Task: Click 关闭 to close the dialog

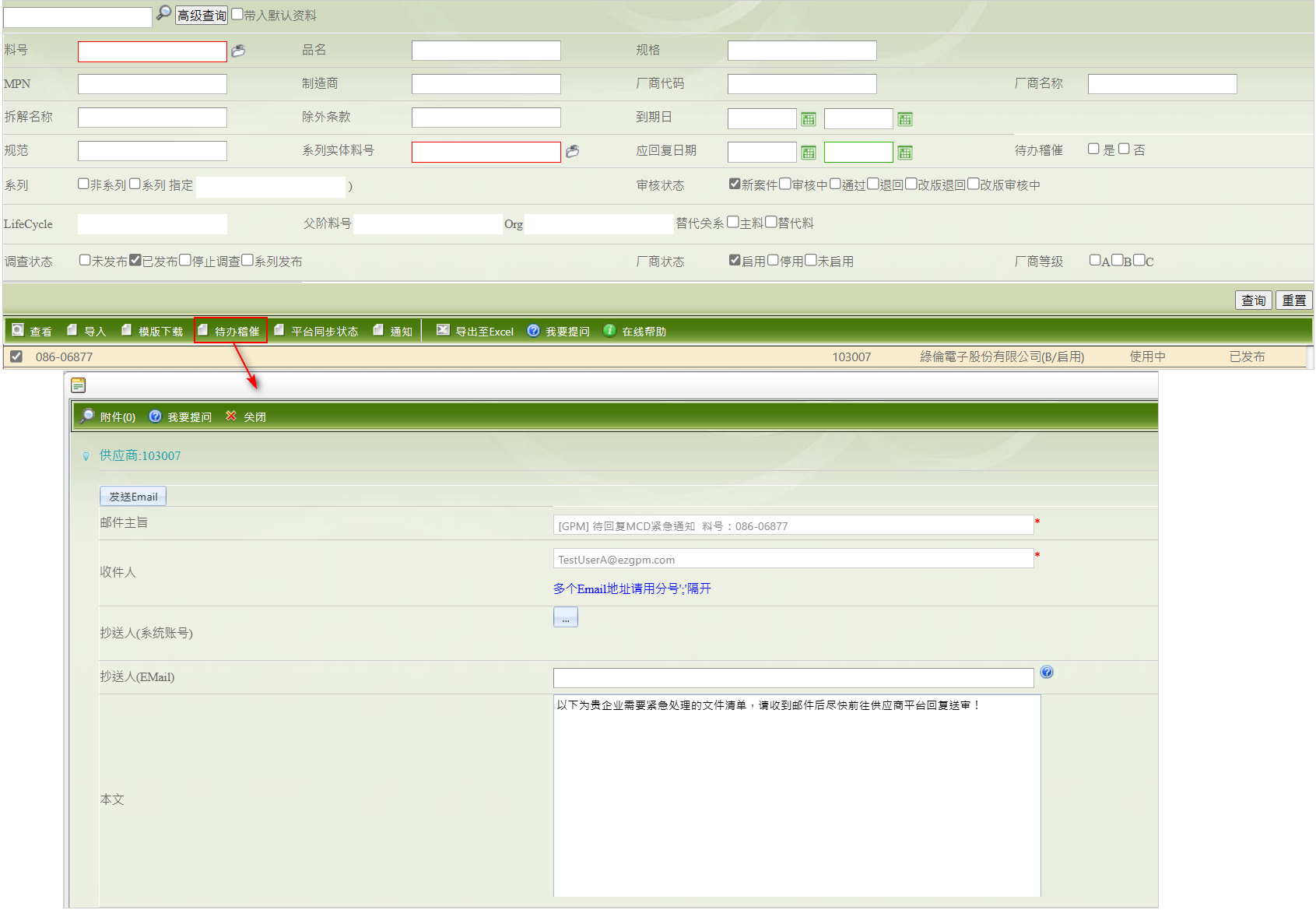Action: tap(246, 416)
